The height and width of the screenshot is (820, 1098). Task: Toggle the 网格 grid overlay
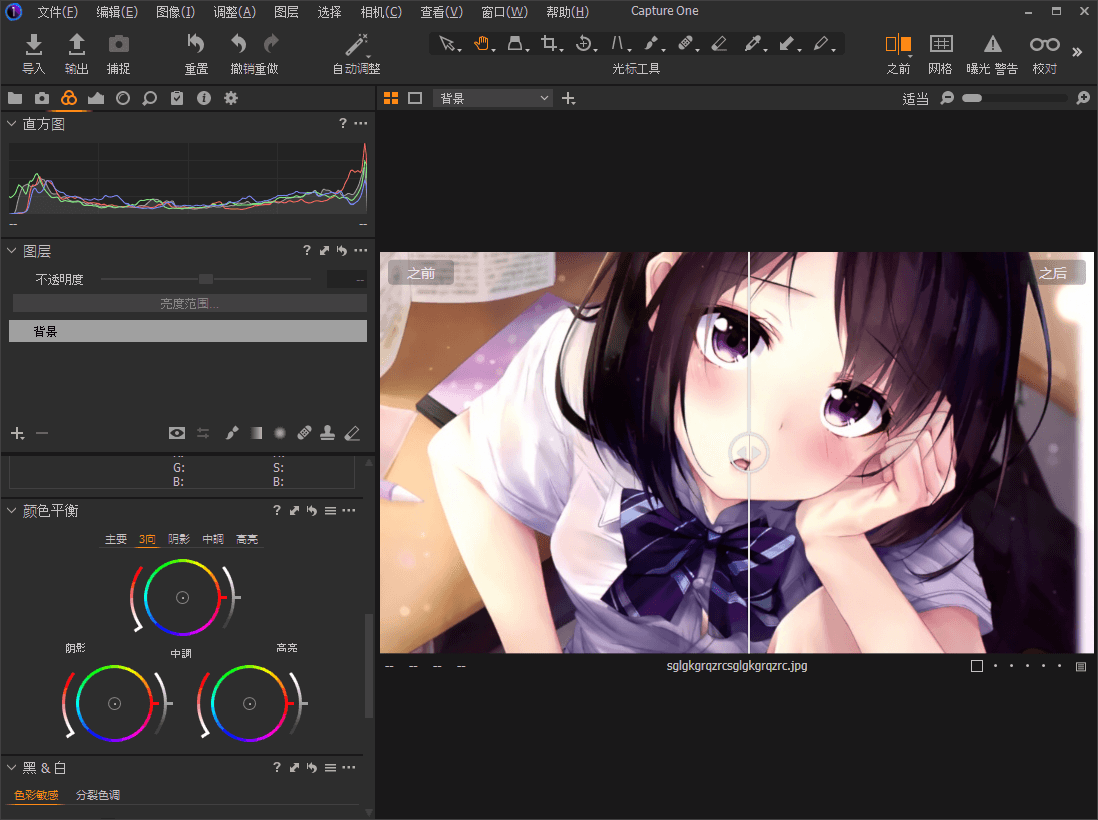click(940, 44)
